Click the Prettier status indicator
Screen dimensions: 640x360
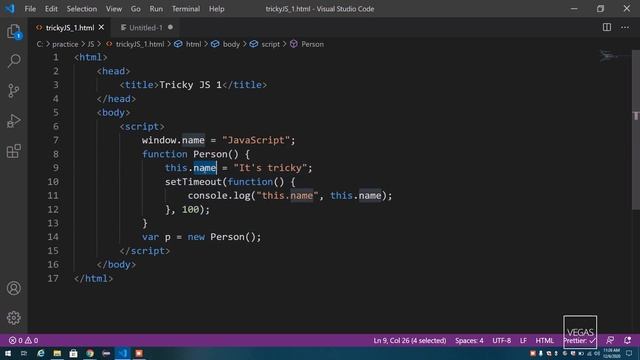580,340
